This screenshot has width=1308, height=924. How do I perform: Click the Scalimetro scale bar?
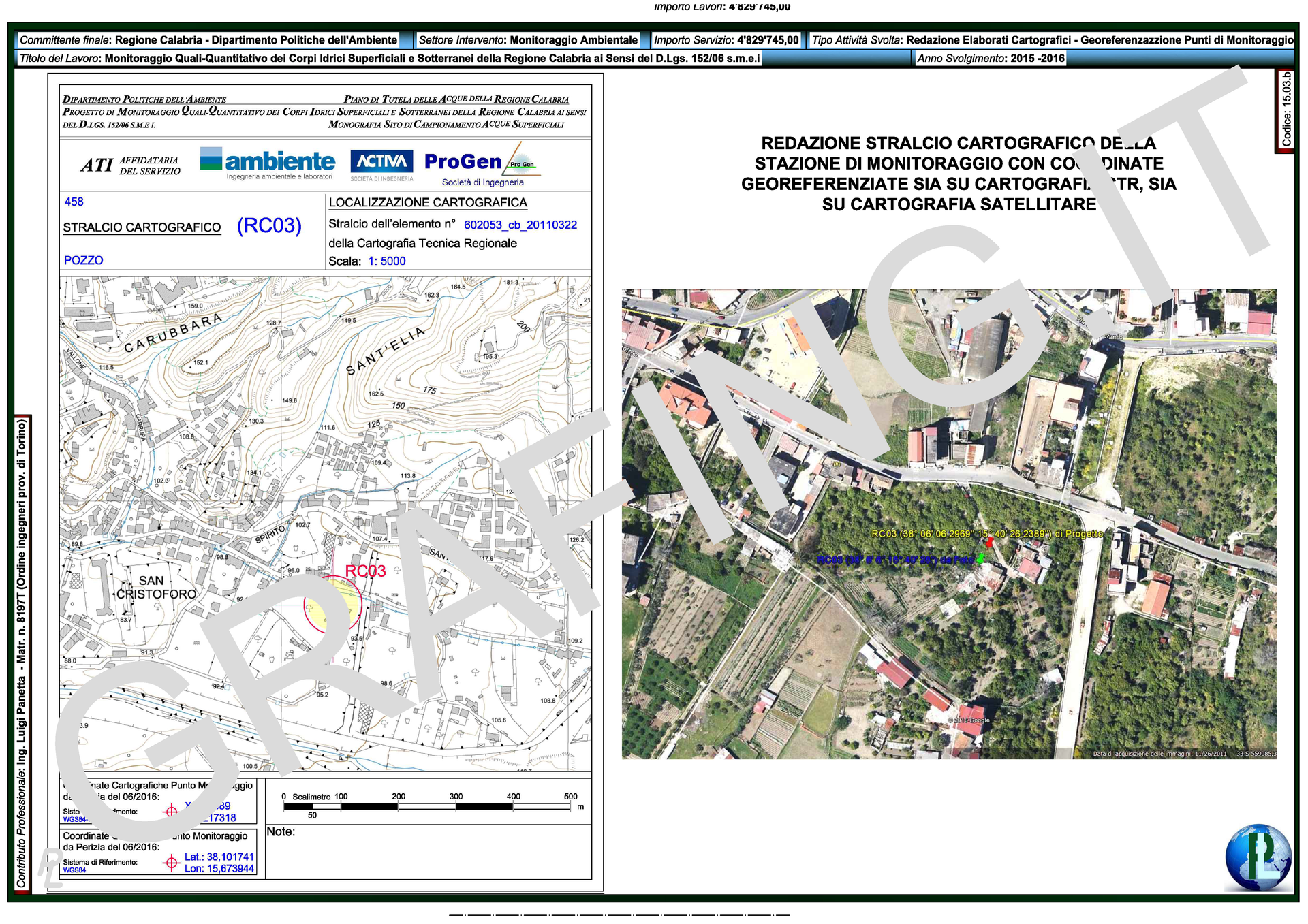pyautogui.click(x=427, y=806)
